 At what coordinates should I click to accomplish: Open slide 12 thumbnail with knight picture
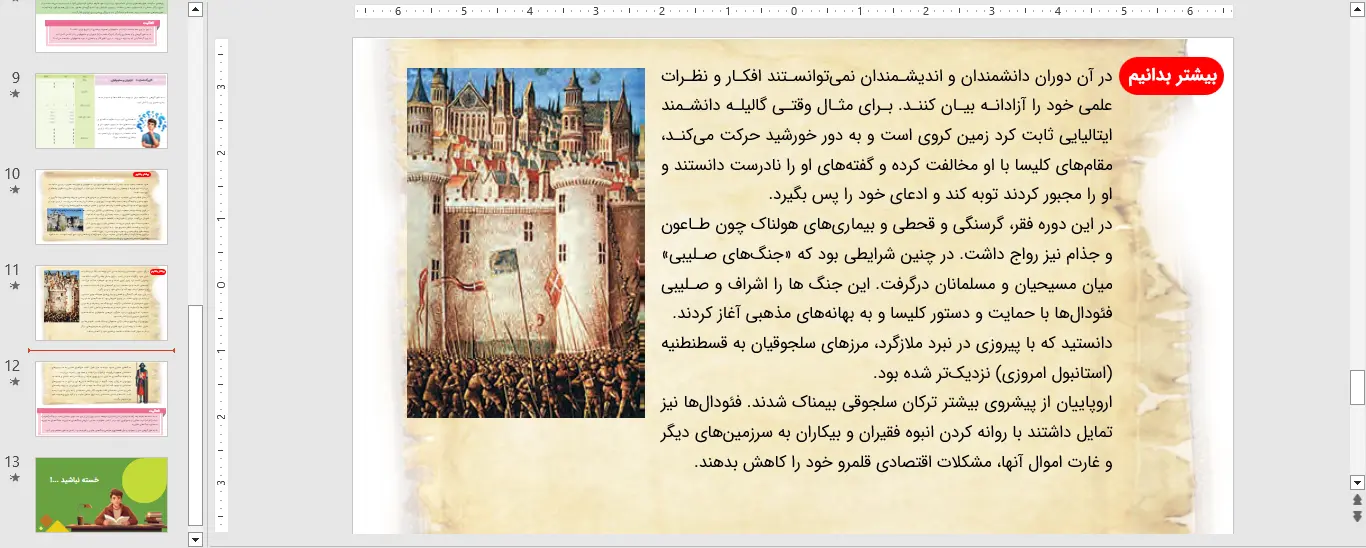pos(101,399)
